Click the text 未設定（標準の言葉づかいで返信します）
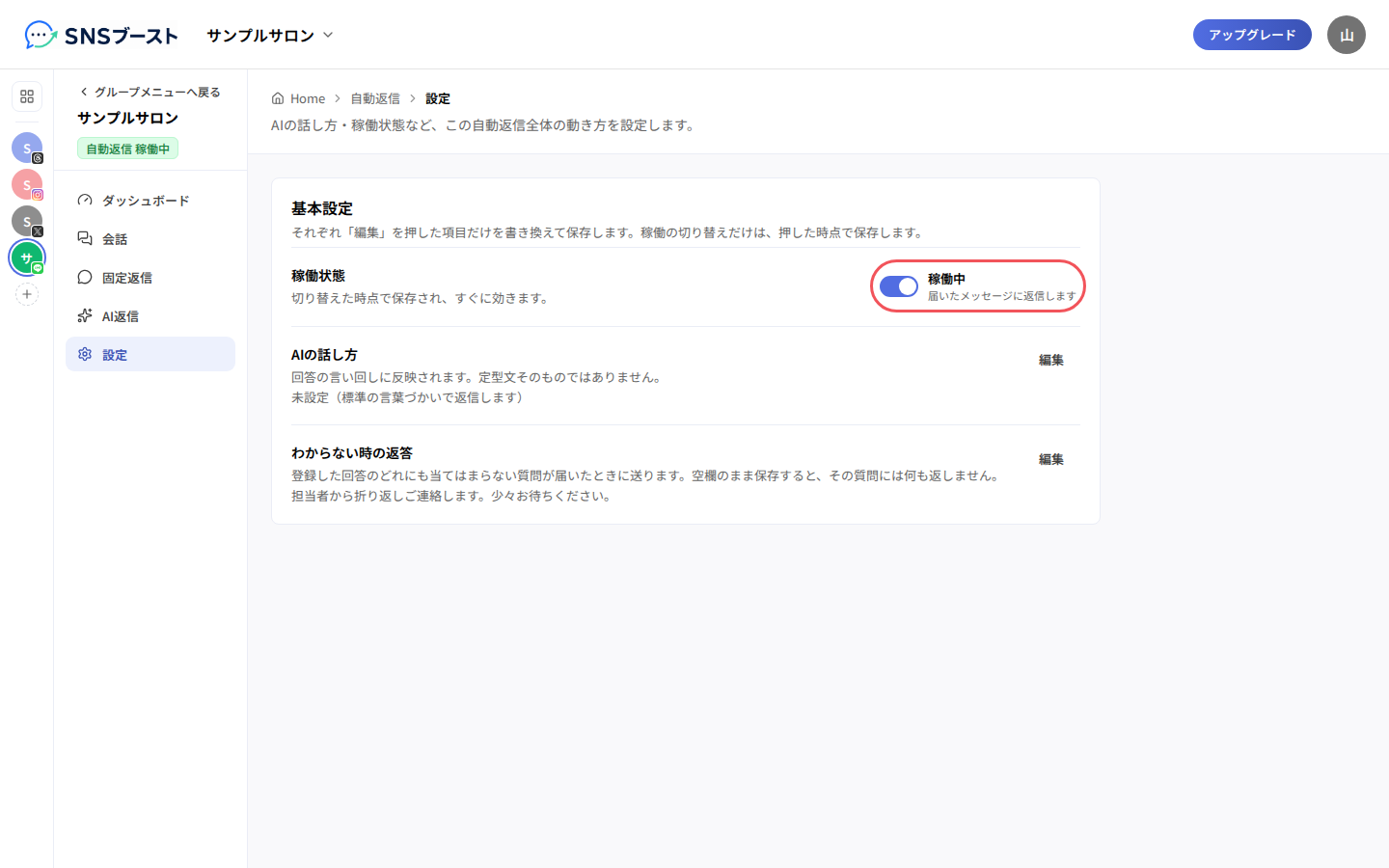 coord(410,397)
